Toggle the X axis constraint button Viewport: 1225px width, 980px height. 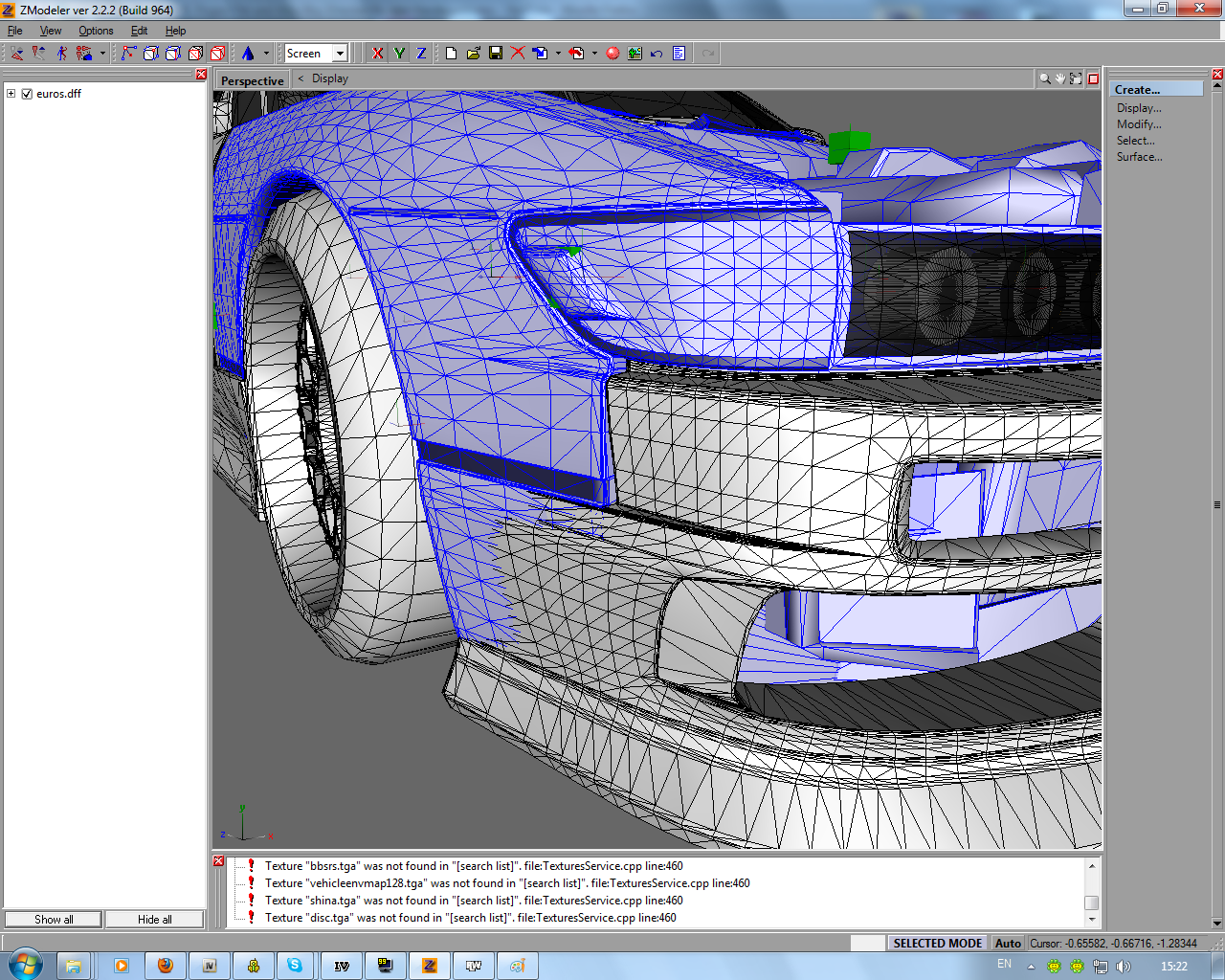coord(378,54)
